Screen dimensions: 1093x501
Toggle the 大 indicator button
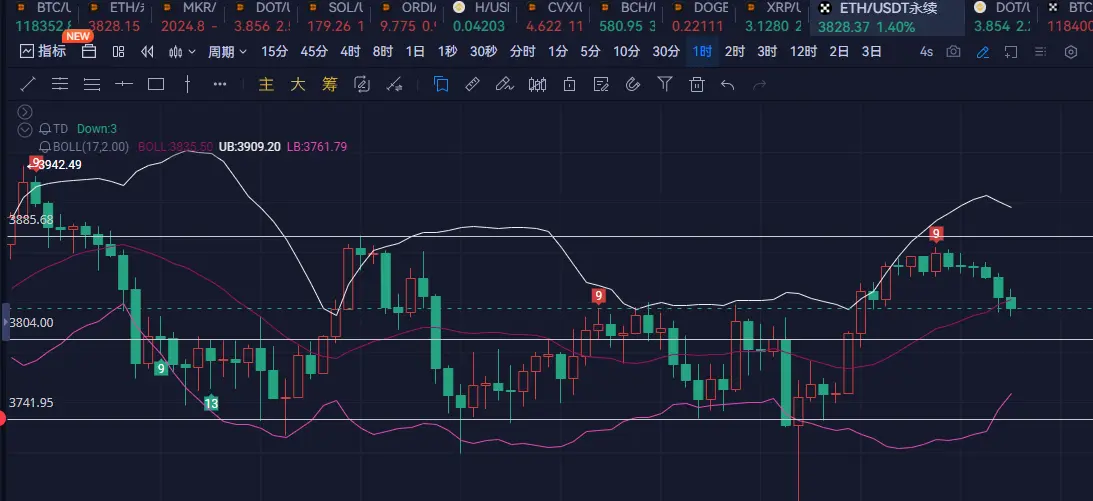(x=298, y=84)
